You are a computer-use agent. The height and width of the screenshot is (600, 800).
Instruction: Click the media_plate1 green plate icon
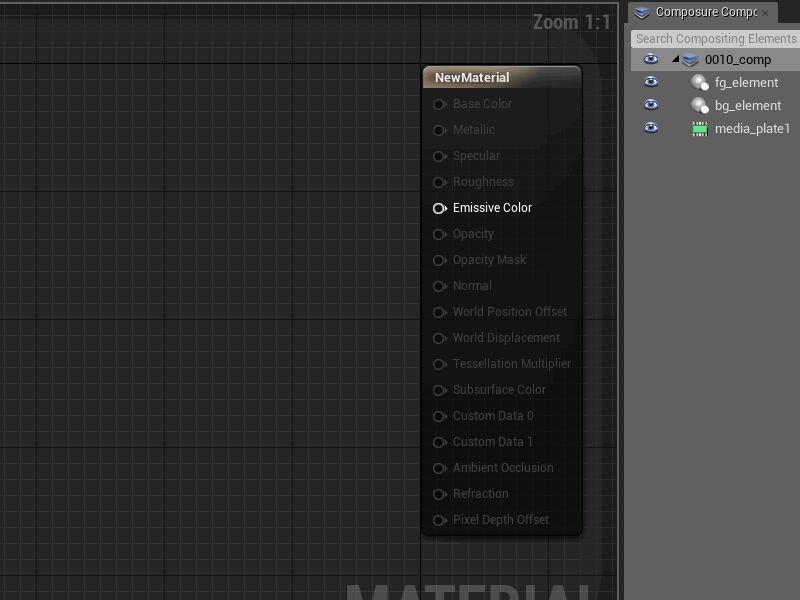coord(700,129)
